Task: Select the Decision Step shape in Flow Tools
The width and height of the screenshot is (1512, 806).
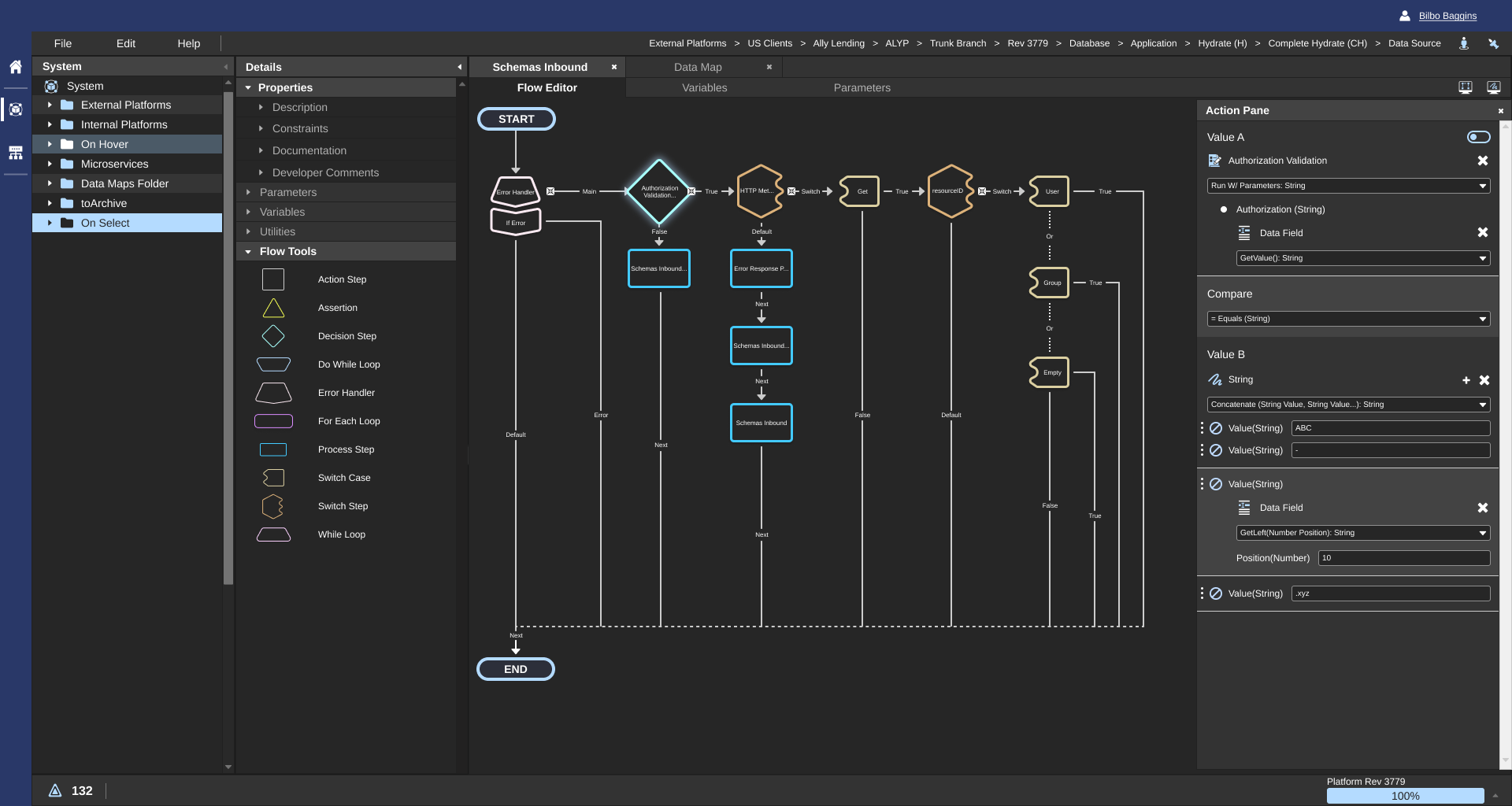Action: coord(272,336)
